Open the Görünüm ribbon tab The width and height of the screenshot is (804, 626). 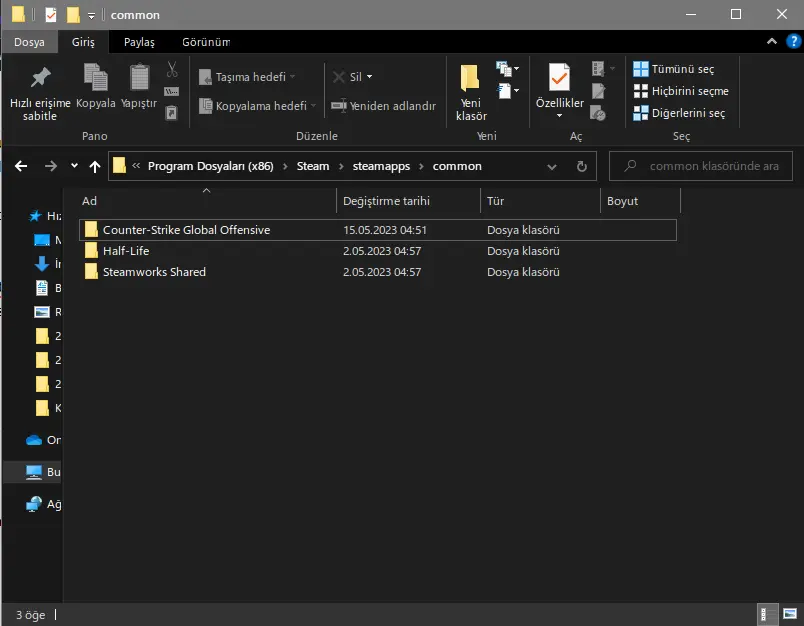[x=206, y=42]
